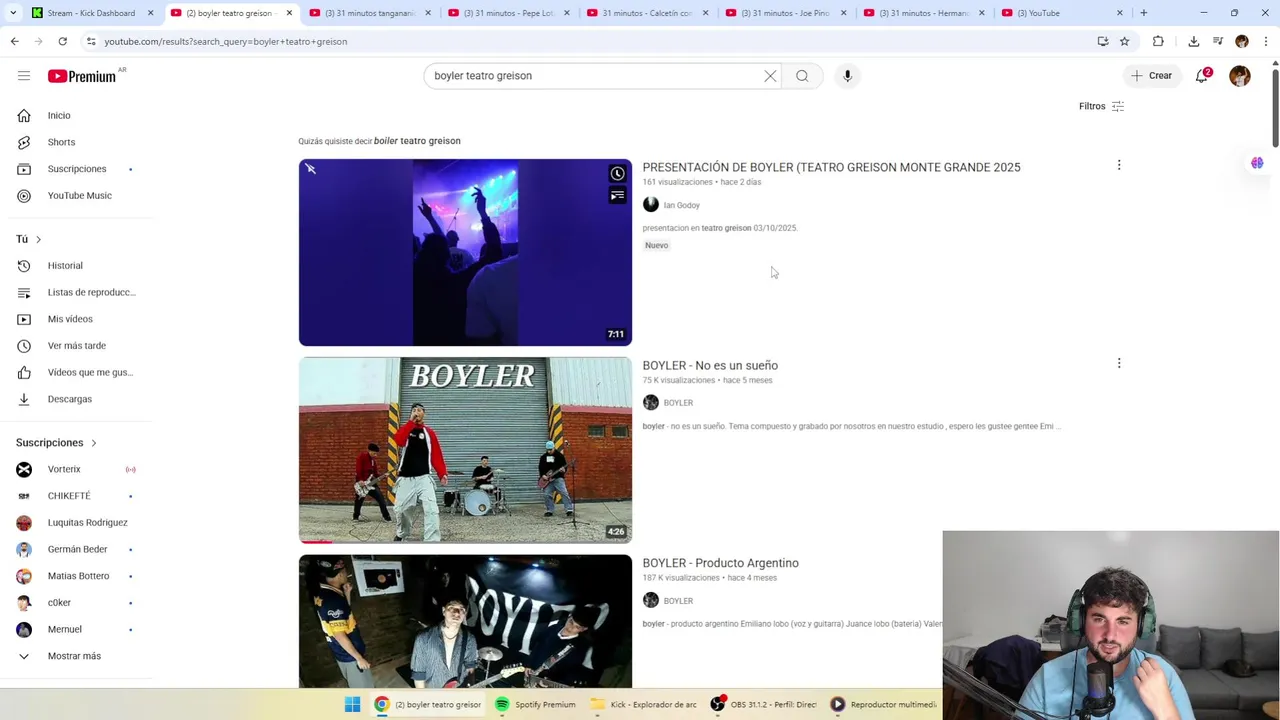Open Windows Start menu
The image size is (1280, 720).
coord(352,705)
